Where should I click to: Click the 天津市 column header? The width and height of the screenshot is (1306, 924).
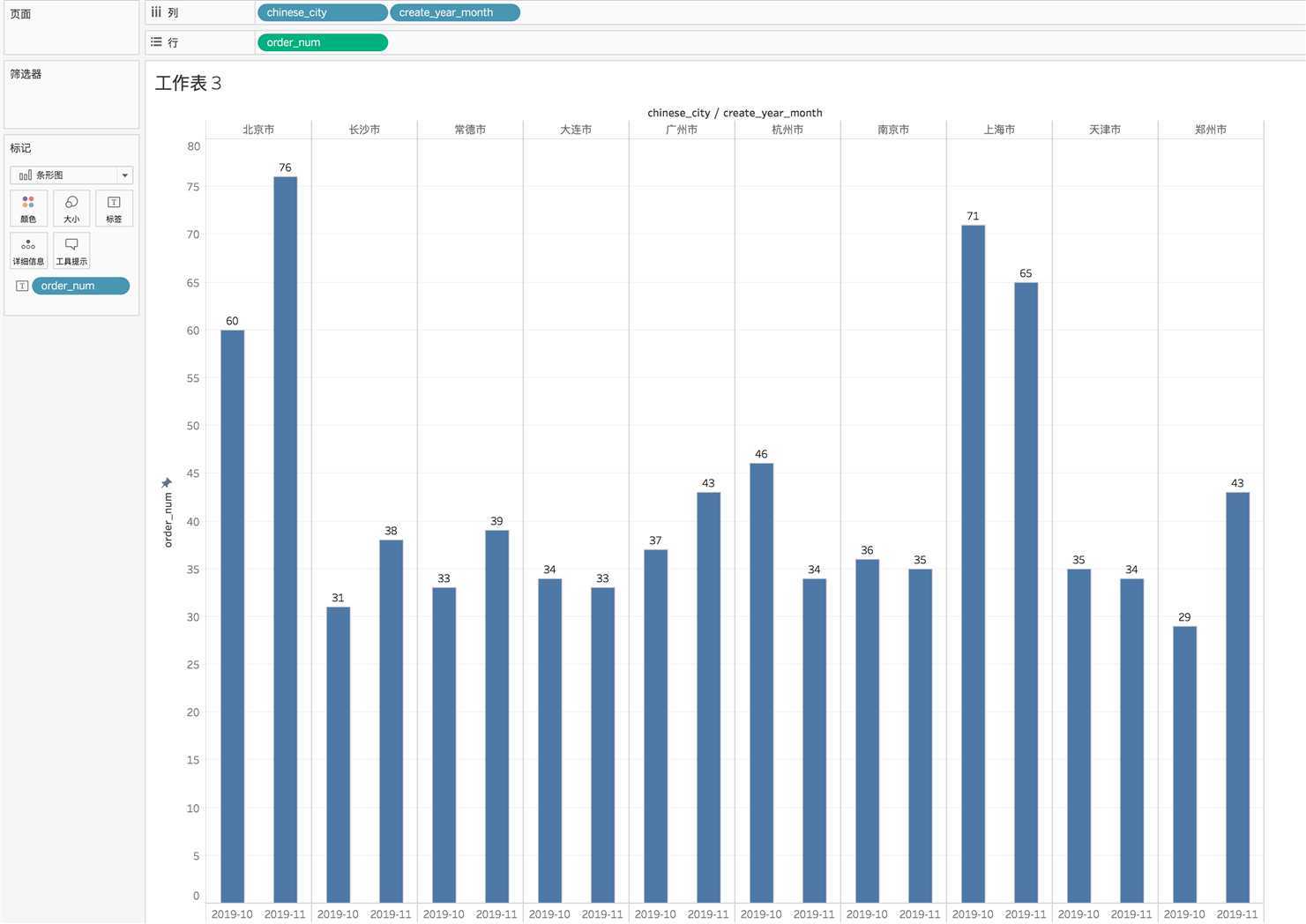click(1105, 130)
